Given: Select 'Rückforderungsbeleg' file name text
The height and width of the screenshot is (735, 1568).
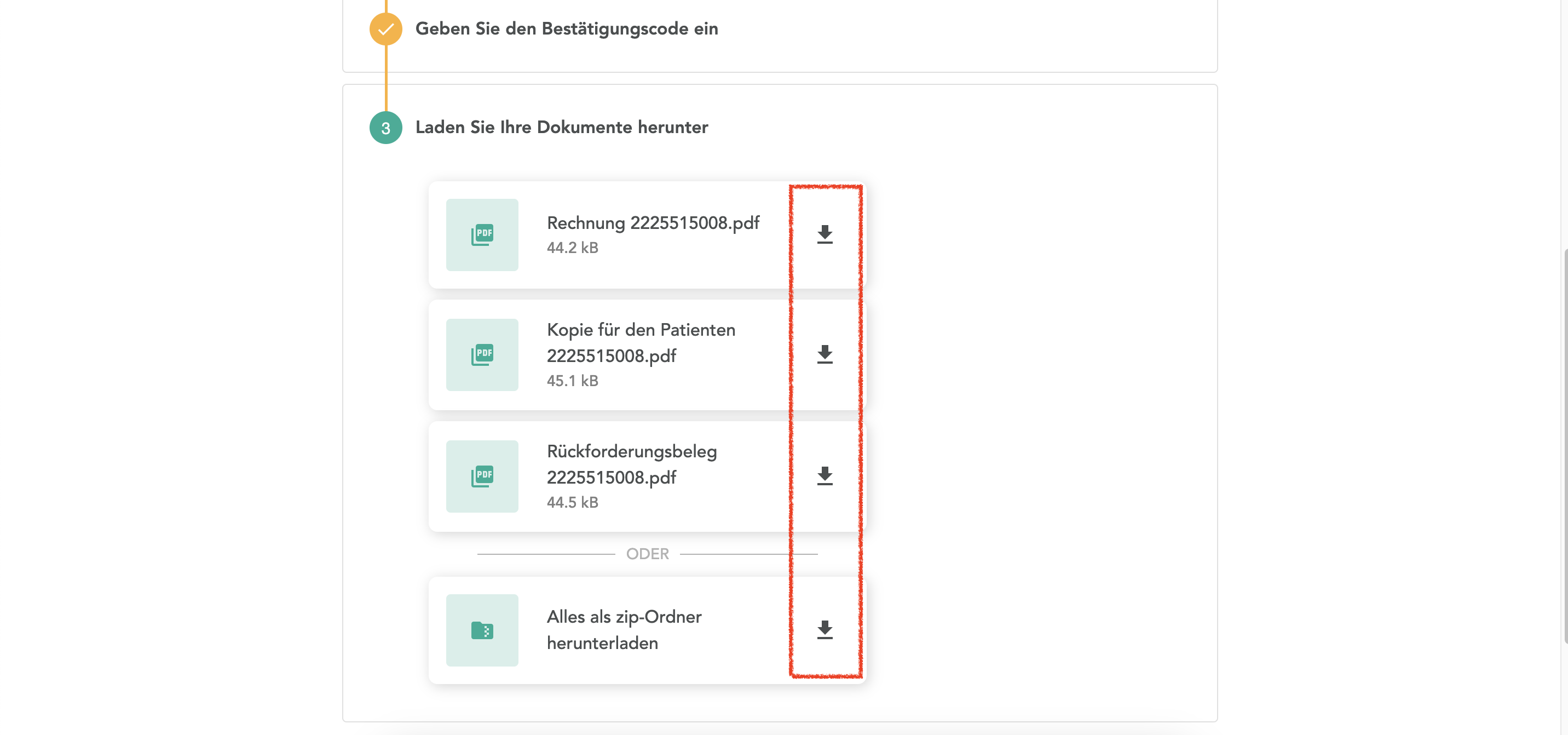Looking at the screenshot, I should [x=632, y=464].
